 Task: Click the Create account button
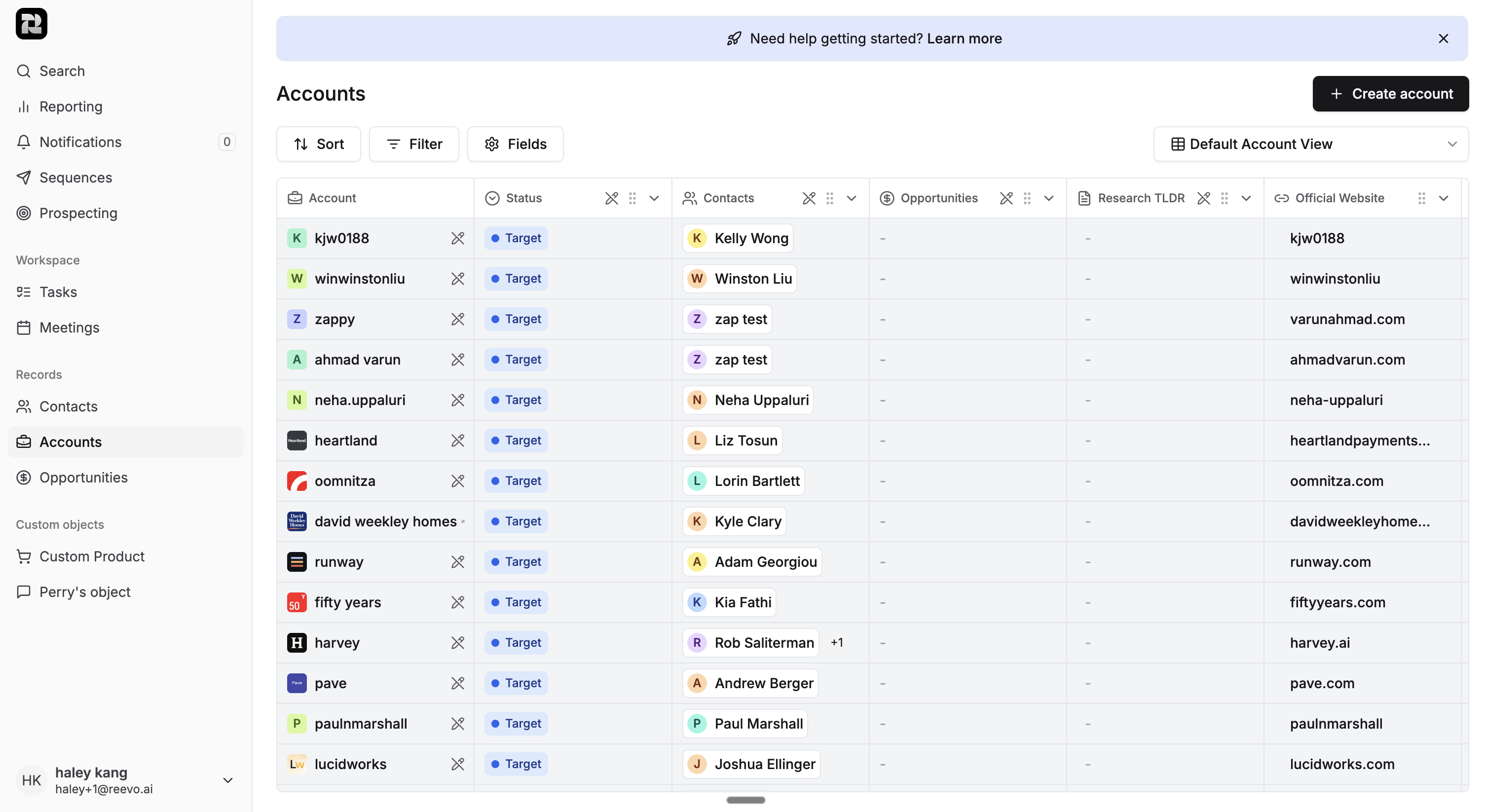pos(1390,94)
